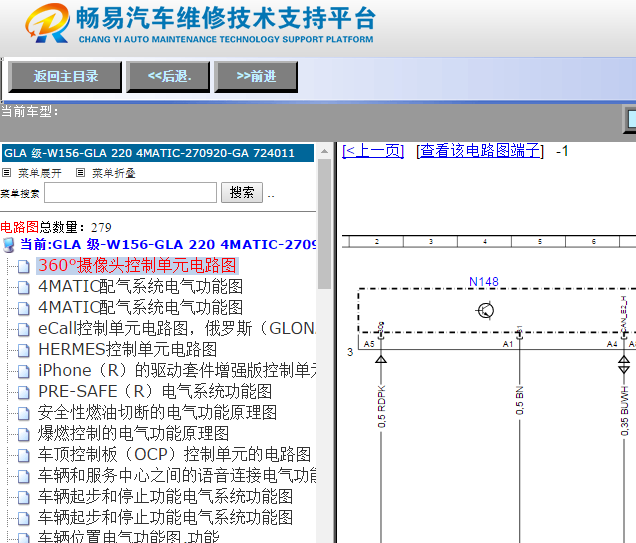Image resolution: width=636 pixels, height=543 pixels.
Task: Open eCall控制单元电路图 entry
Action: coord(177,328)
